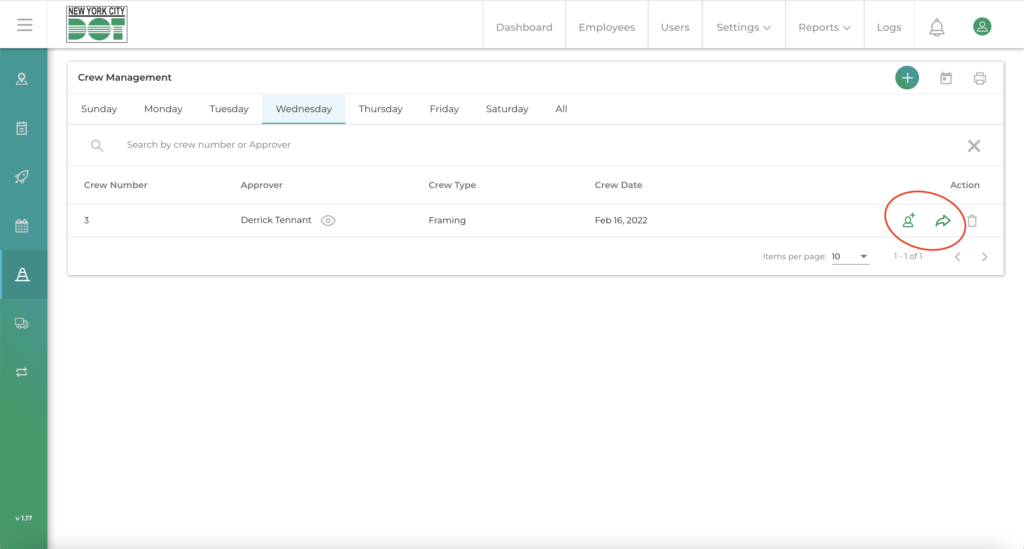1024x549 pixels.
Task: Switch to the Thursday tab
Action: coord(380,109)
